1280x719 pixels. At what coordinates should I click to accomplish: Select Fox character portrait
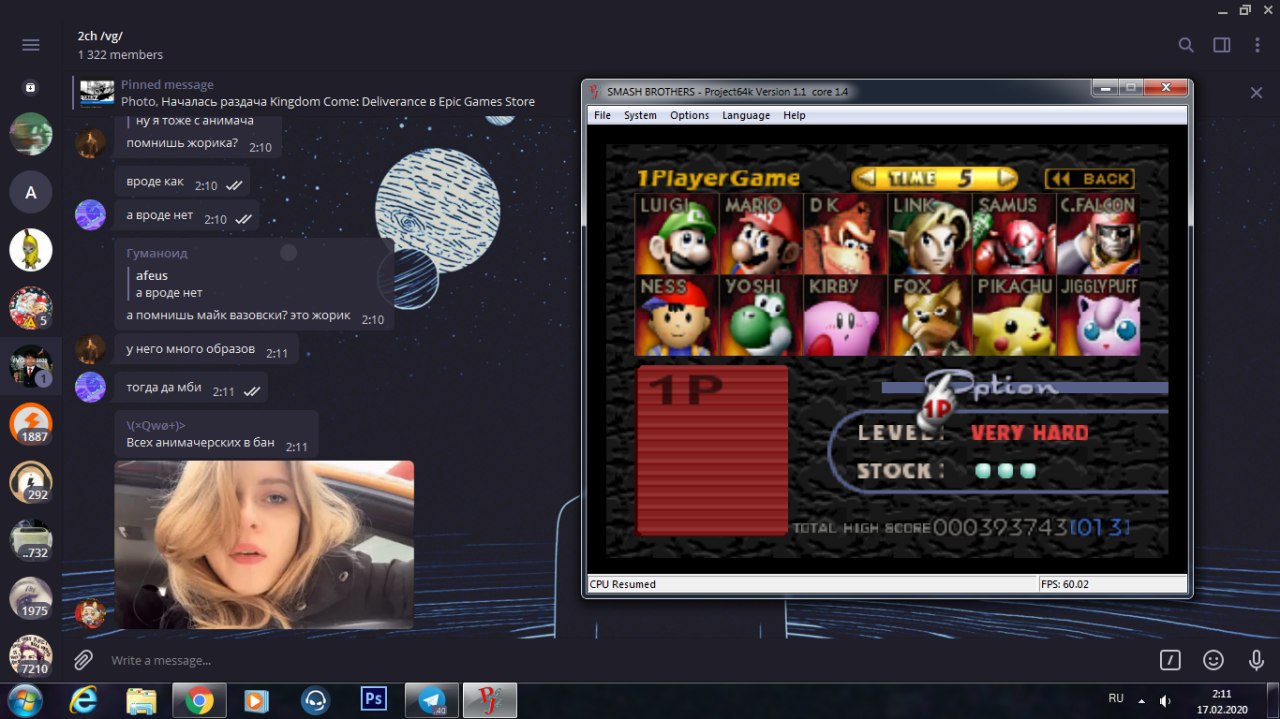pyautogui.click(x=929, y=316)
